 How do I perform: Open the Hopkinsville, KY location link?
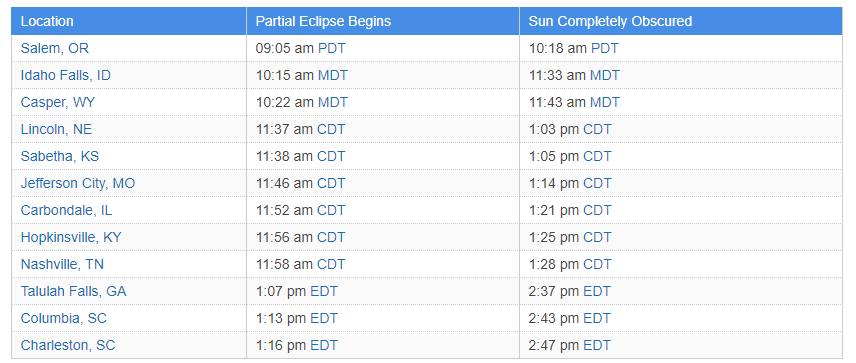[x=71, y=237]
